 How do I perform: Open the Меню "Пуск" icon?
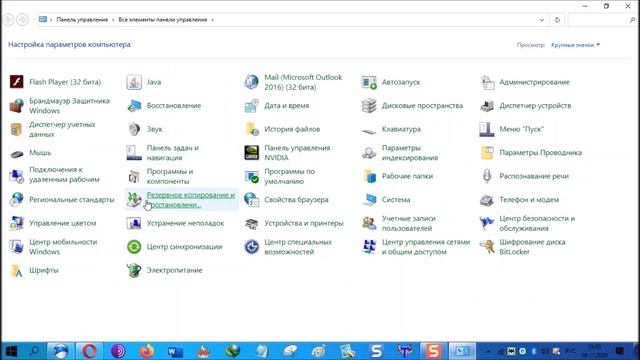487,129
